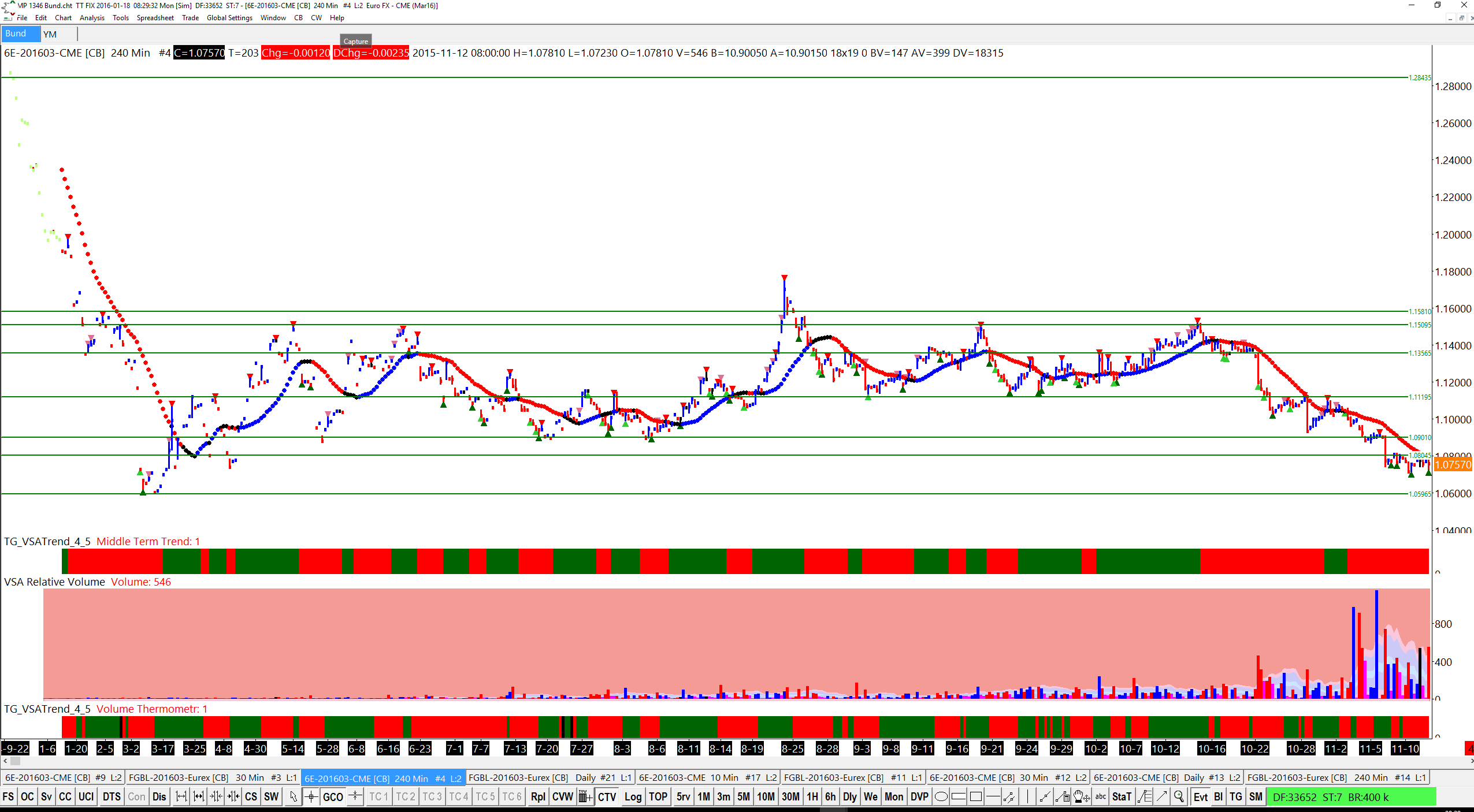Select the ellipse drawing tool
Image resolution: width=1474 pixels, height=812 pixels.
point(941,797)
